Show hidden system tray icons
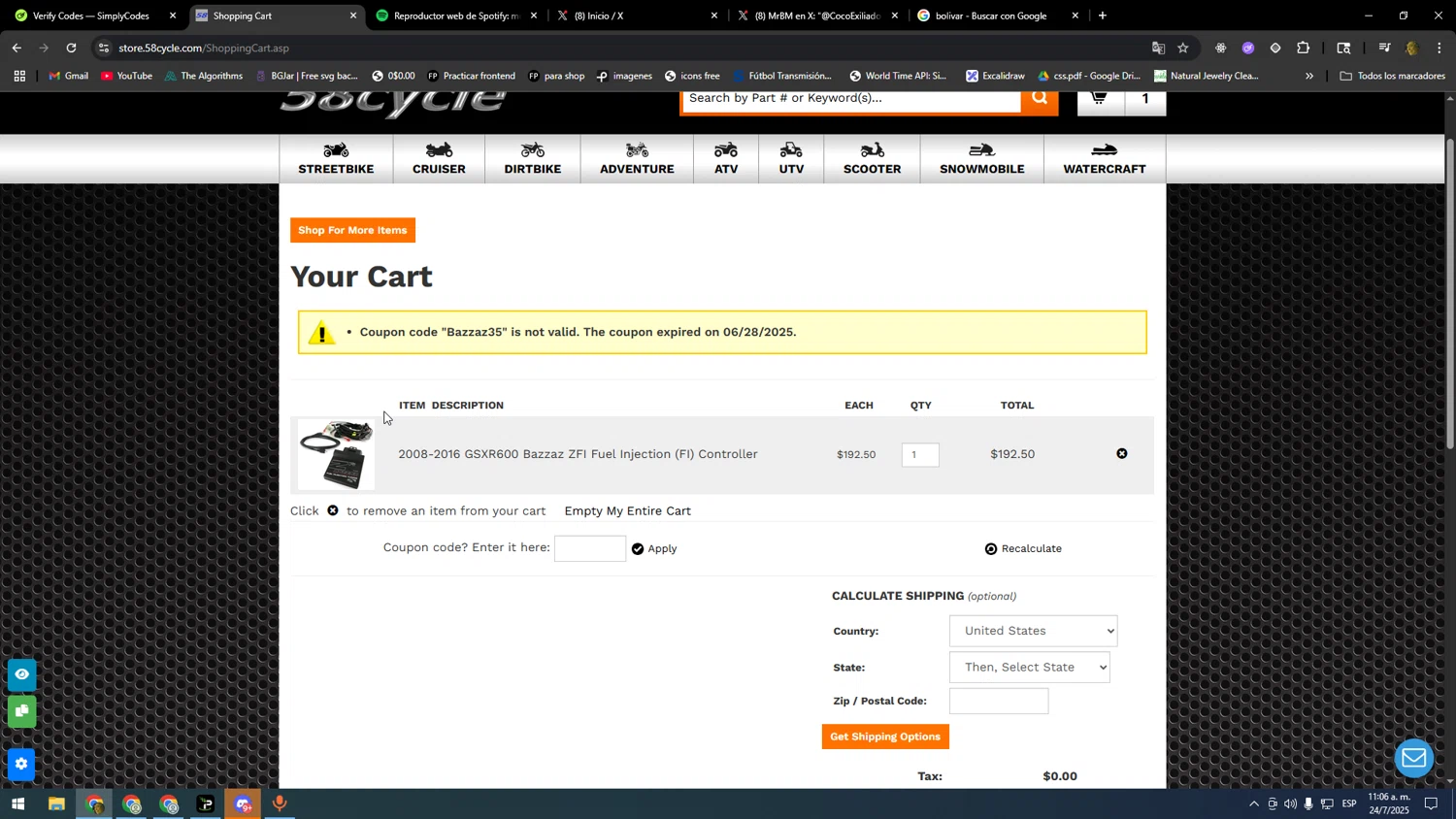The image size is (1456, 819). [x=1254, y=804]
